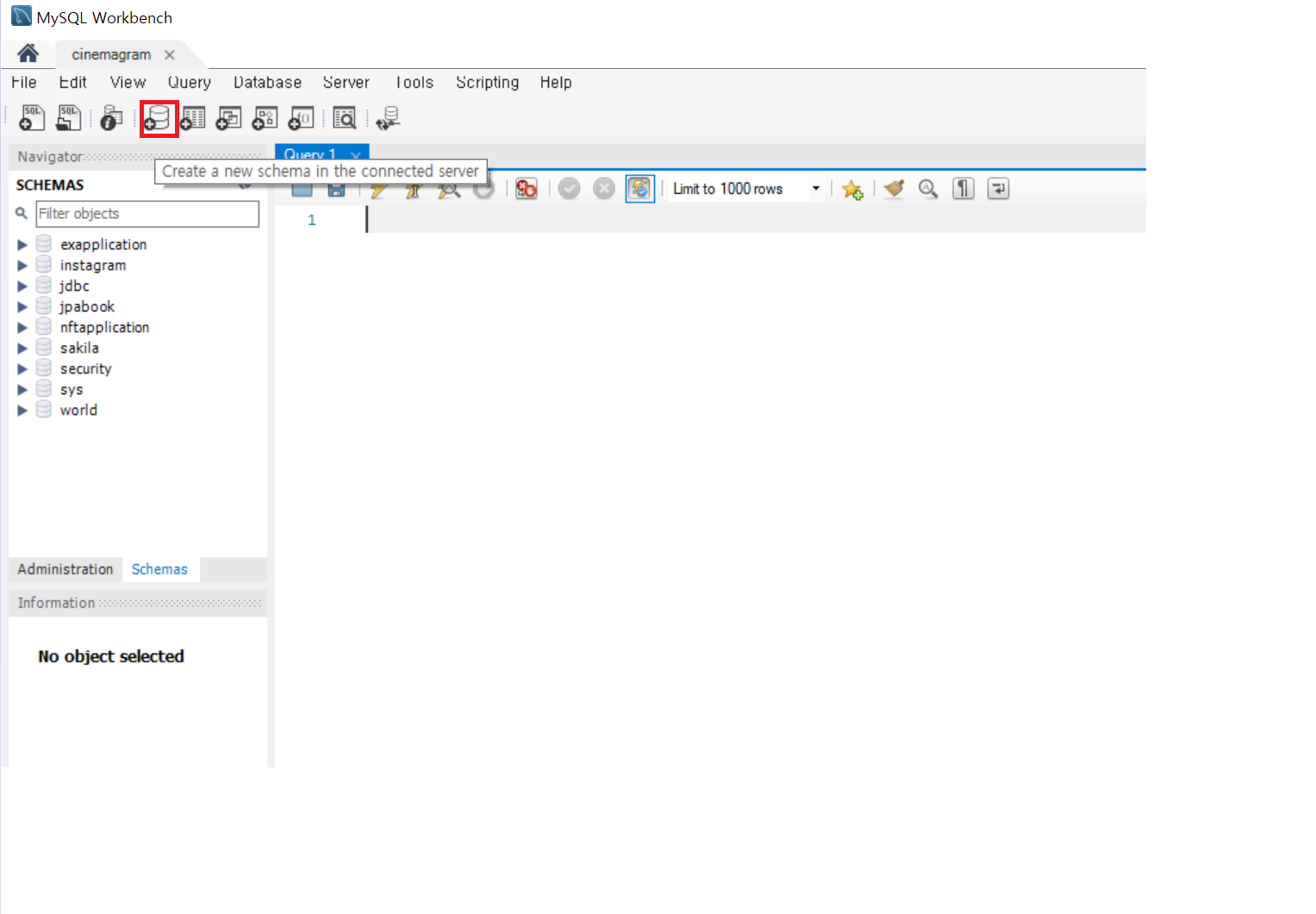Place cursor in the SQL editor line 1
The image size is (1316, 914).
(x=755, y=221)
